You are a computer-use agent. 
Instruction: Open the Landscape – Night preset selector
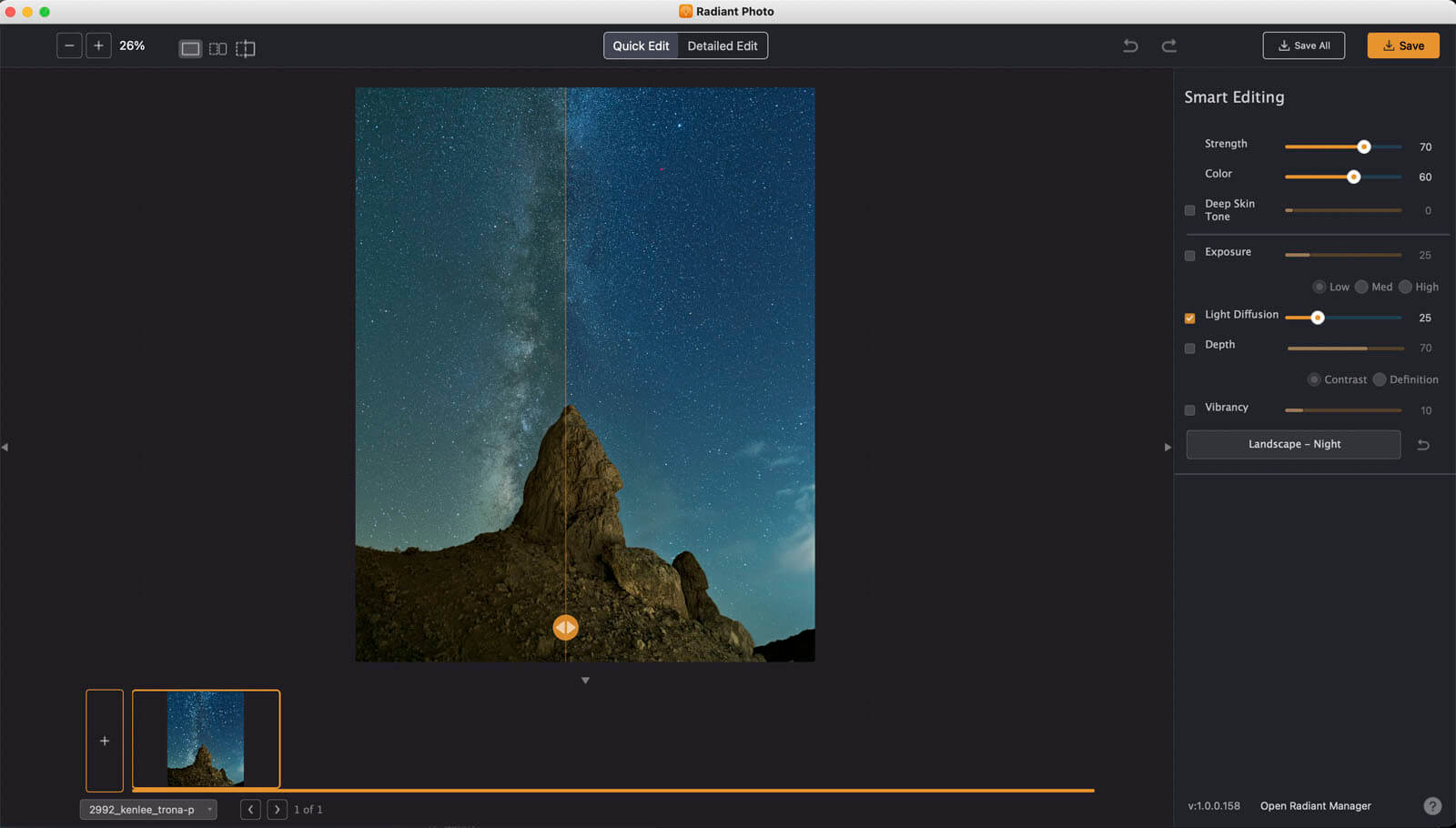pos(1293,444)
